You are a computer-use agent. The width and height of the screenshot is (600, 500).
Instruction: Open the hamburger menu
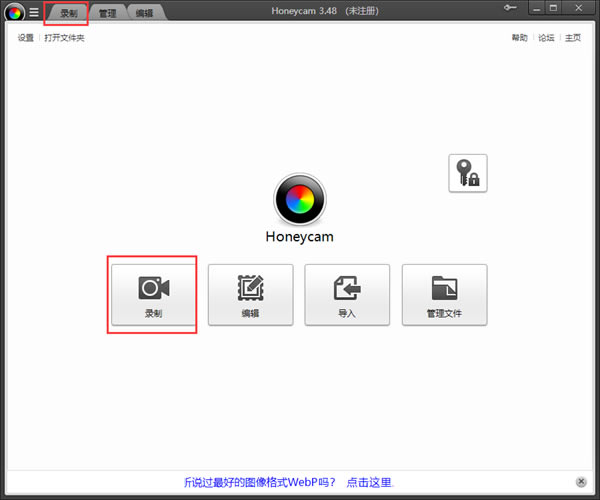click(x=34, y=12)
